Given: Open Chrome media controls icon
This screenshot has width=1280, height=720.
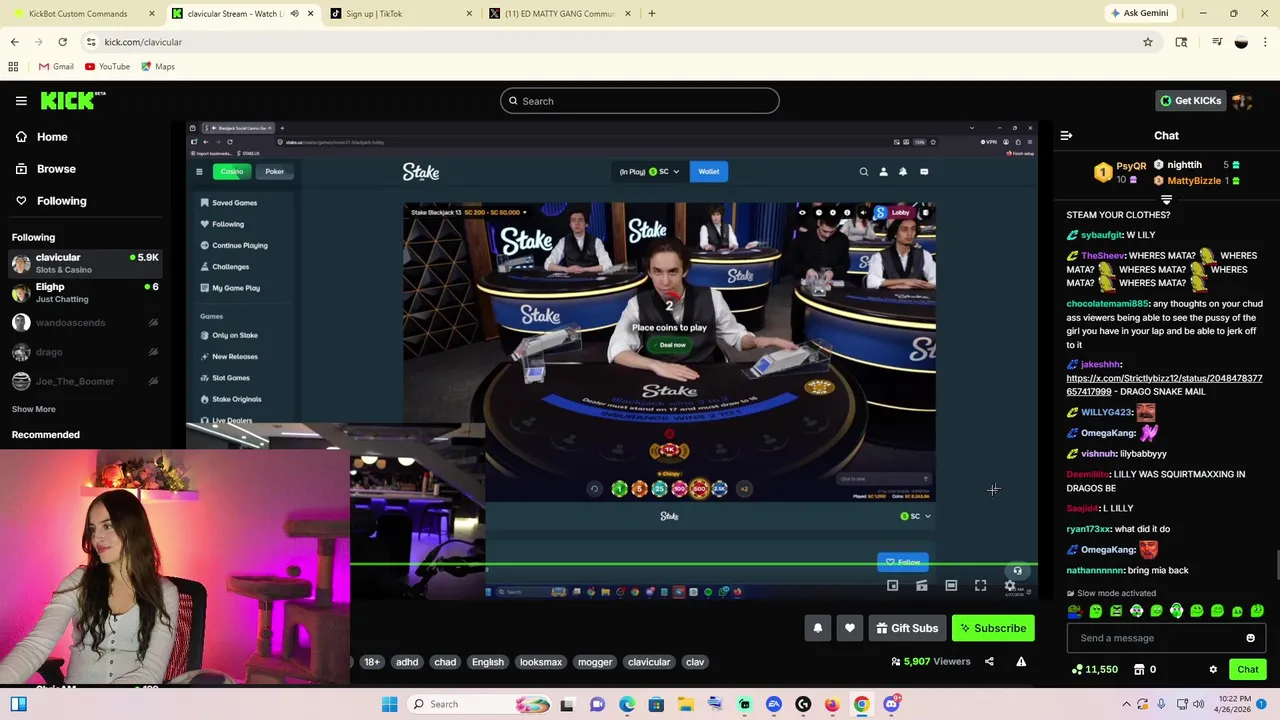Looking at the screenshot, I should click(1217, 42).
